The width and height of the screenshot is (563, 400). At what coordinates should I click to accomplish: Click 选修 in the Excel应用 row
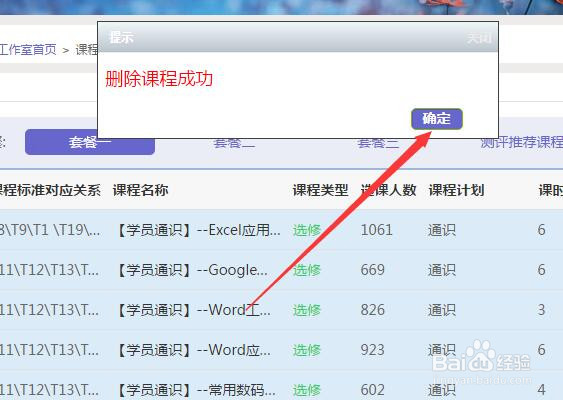[x=307, y=230]
